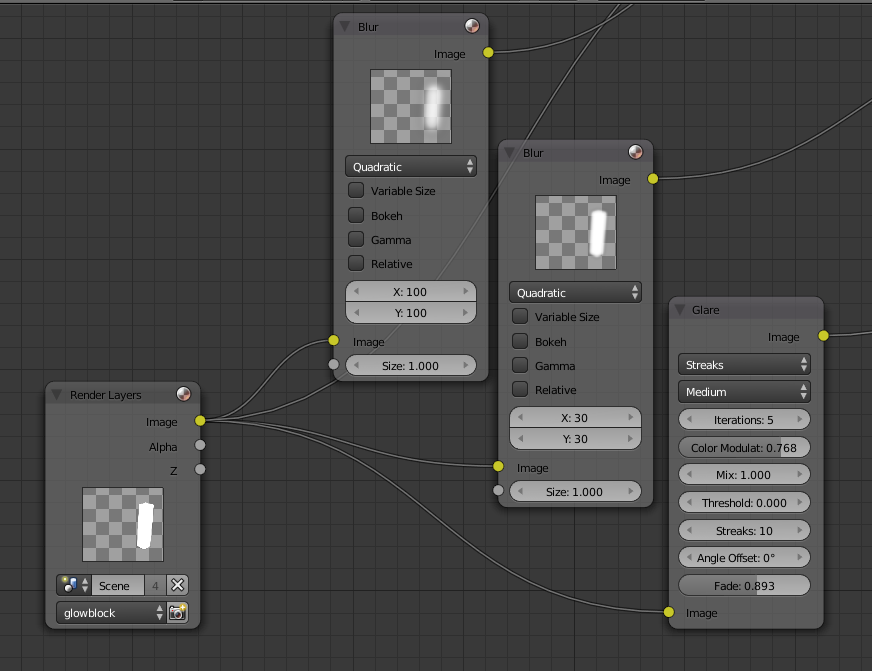Collapse the X: 100 Blur node

click(344, 26)
